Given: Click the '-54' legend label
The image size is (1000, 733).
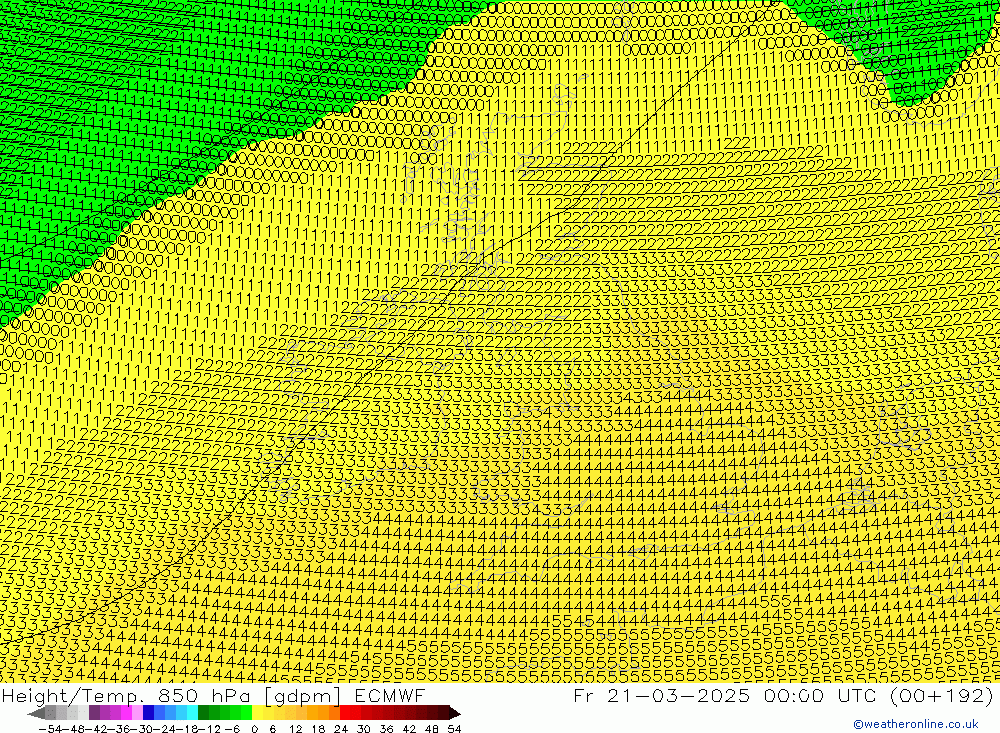Looking at the screenshot, I should (x=50, y=729).
